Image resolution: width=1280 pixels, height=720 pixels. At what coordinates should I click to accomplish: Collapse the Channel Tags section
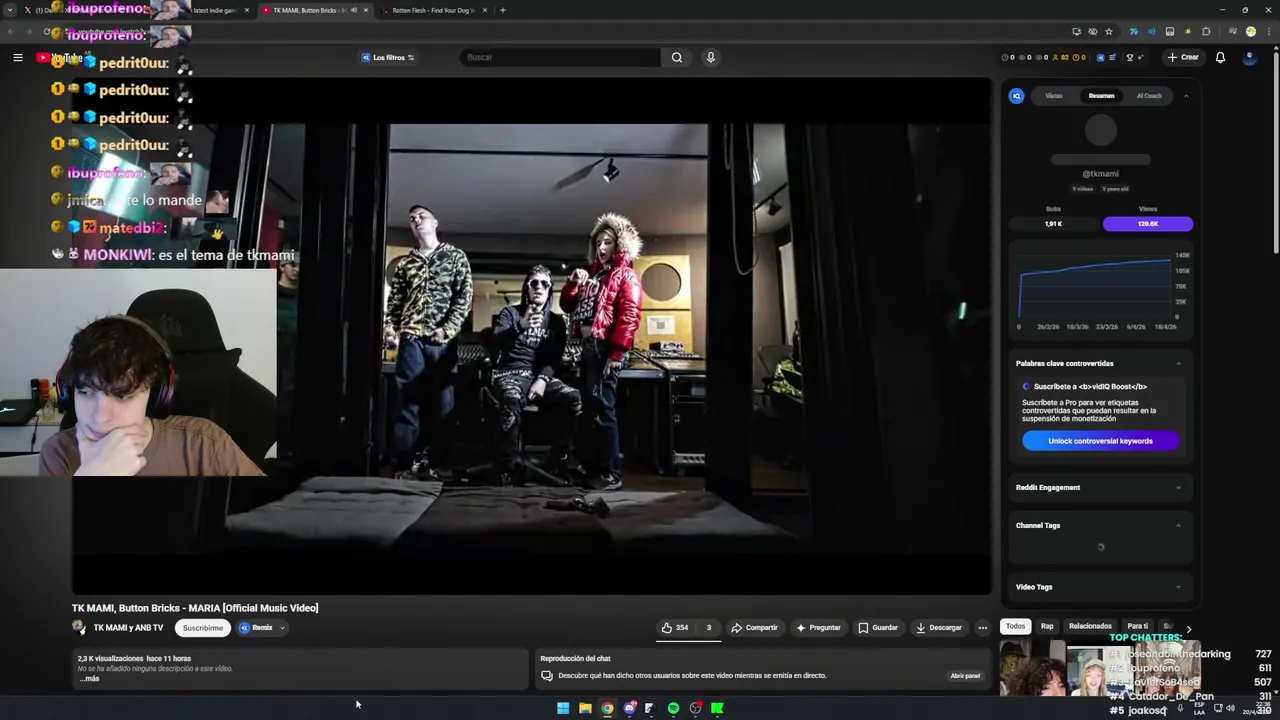(1178, 526)
